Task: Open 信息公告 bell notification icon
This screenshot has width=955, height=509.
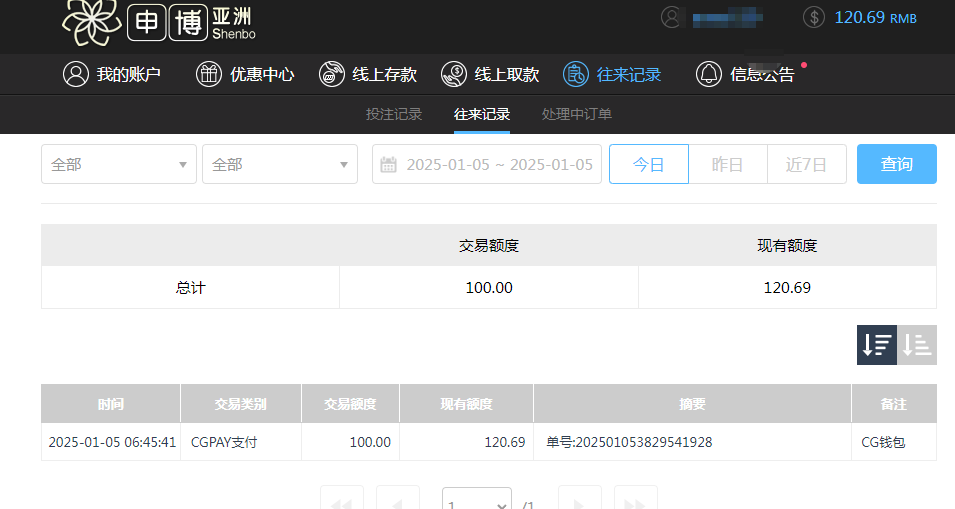Action: [709, 74]
